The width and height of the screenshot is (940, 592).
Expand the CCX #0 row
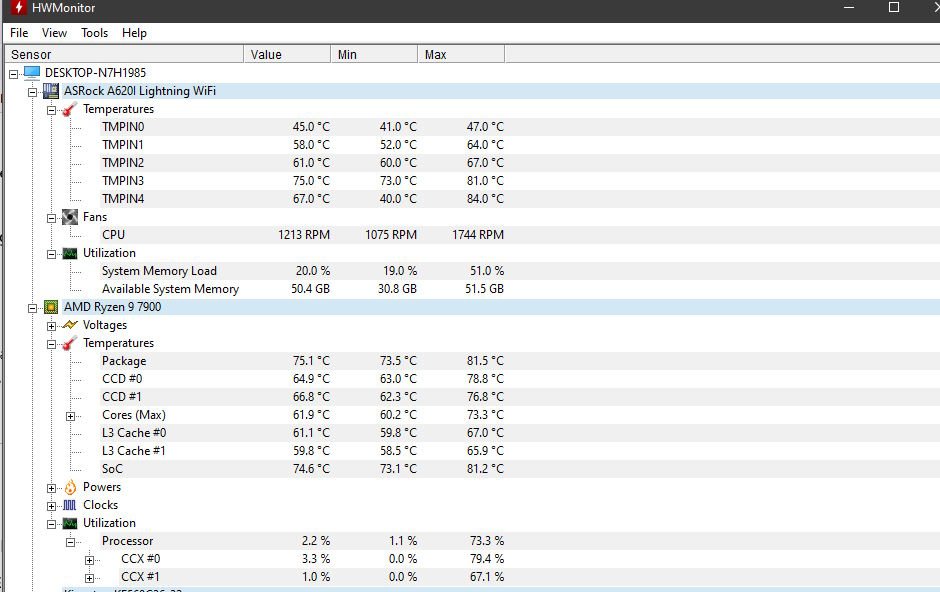[89, 560]
